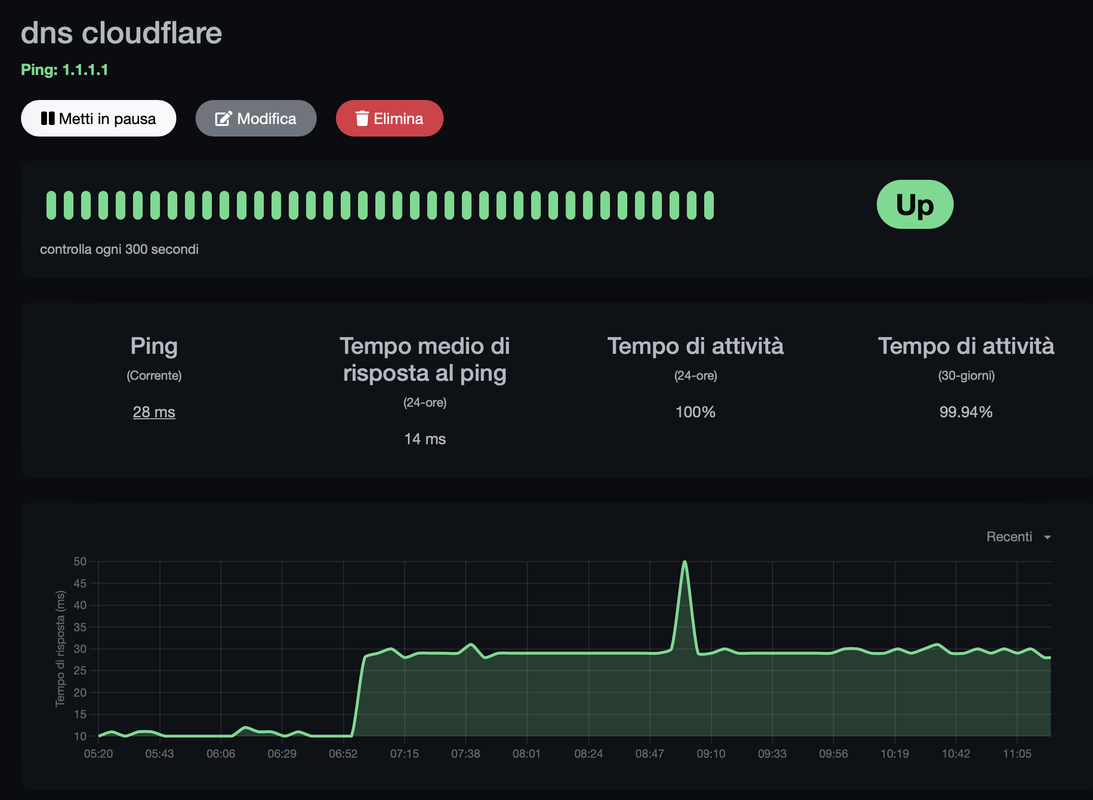
Task: Click the trash icon in Elimina
Action: pos(362,118)
